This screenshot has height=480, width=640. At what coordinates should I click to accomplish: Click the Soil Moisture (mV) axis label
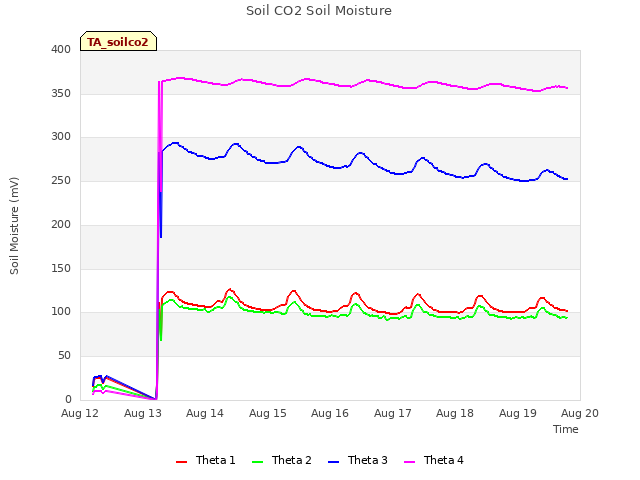(14, 226)
